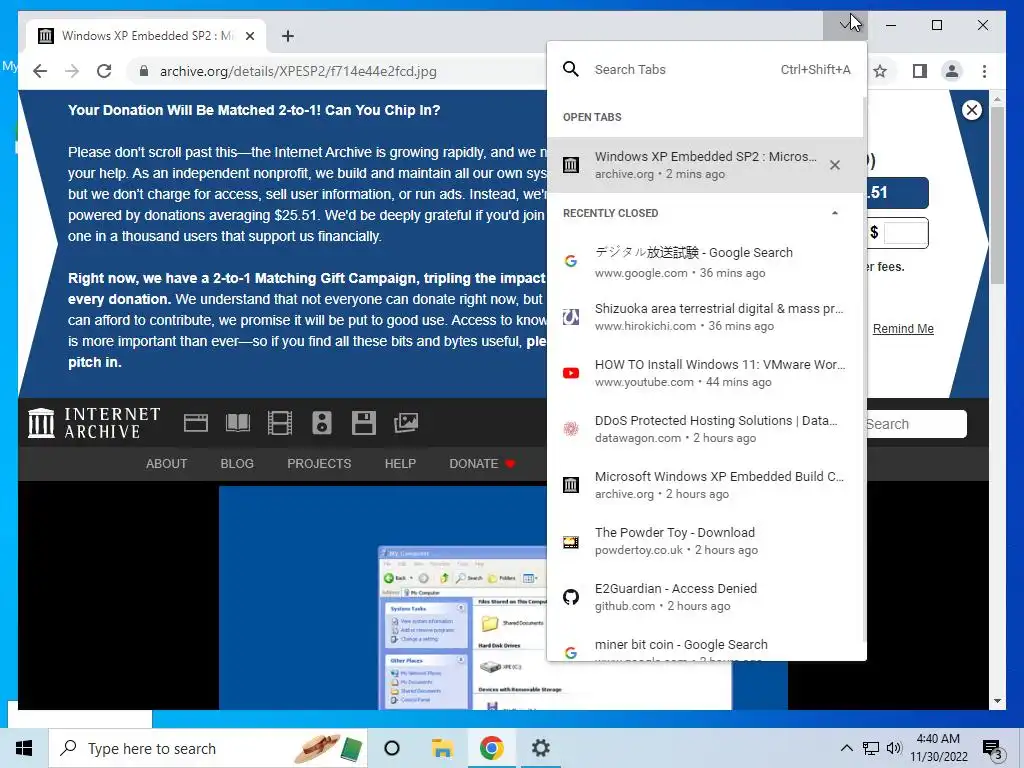Viewport: 1024px width, 768px height.
Task: Reopen Shizuoka area terrestrial digital tab
Action: coord(705,317)
